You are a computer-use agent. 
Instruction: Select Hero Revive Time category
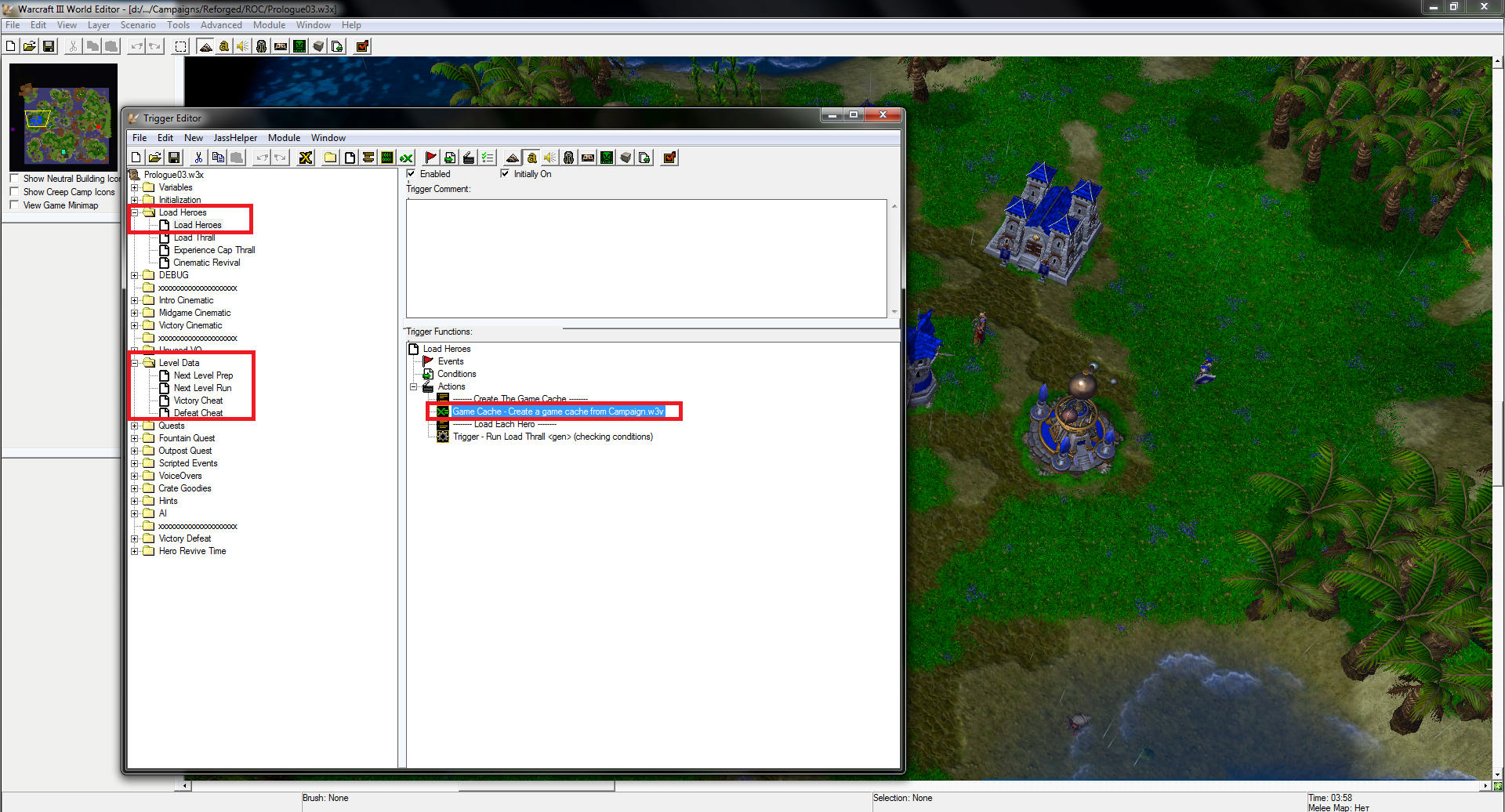[192, 551]
